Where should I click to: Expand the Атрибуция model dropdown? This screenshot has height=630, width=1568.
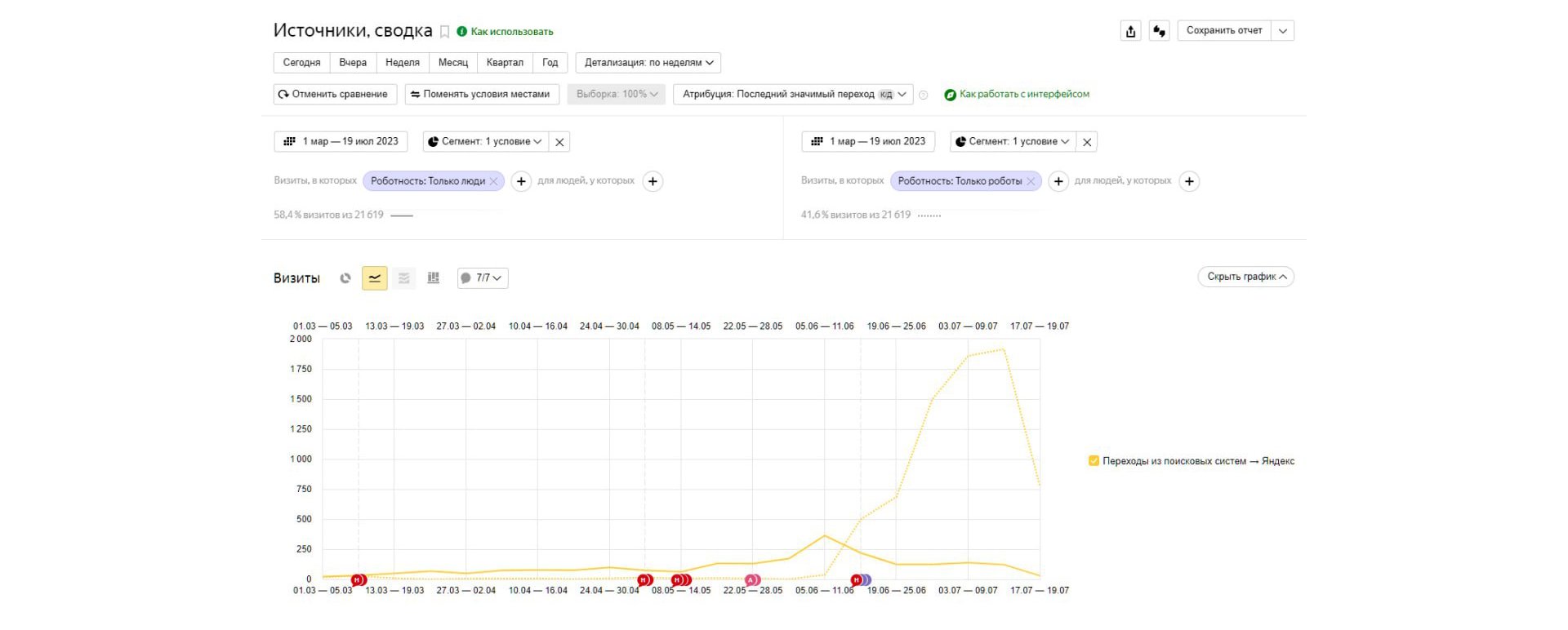[794, 95]
